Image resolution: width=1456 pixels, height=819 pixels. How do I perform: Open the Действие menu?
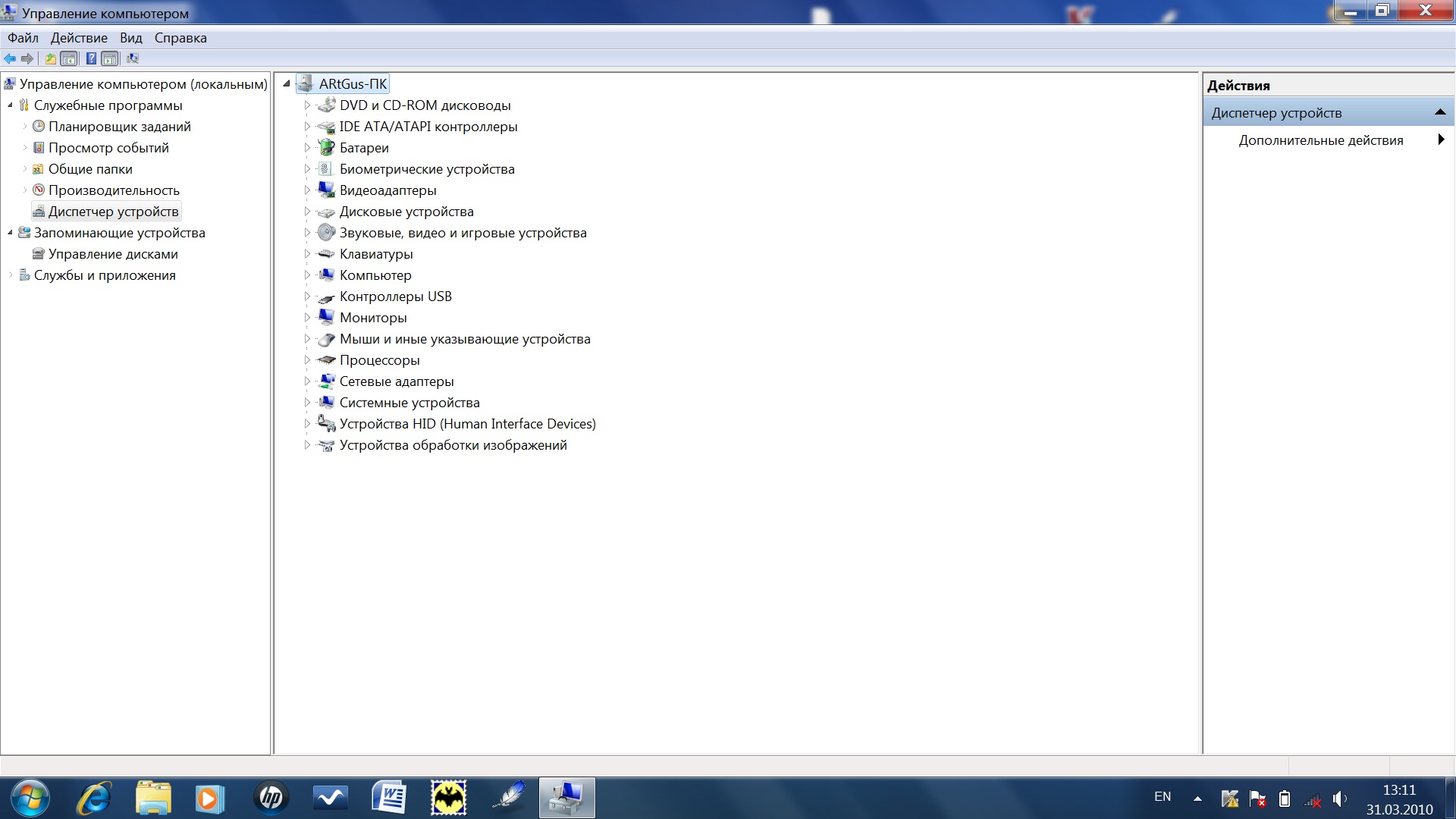[79, 38]
